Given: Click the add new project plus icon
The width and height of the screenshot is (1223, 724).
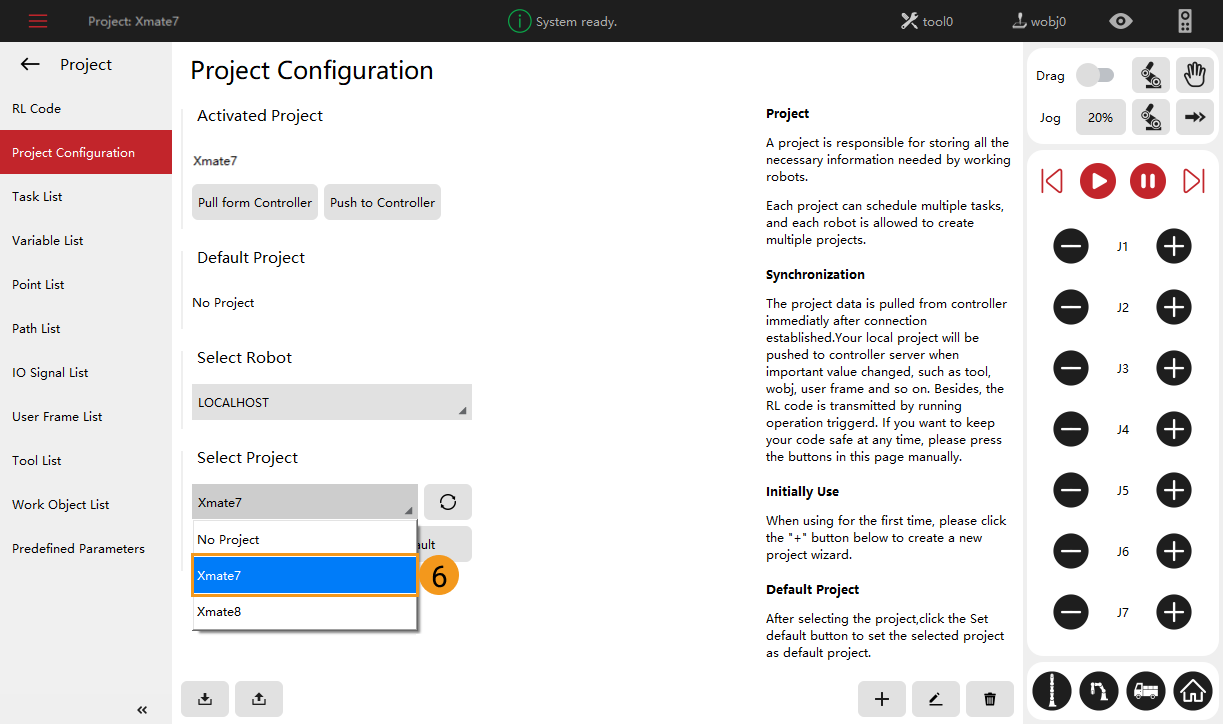Looking at the screenshot, I should 881,699.
